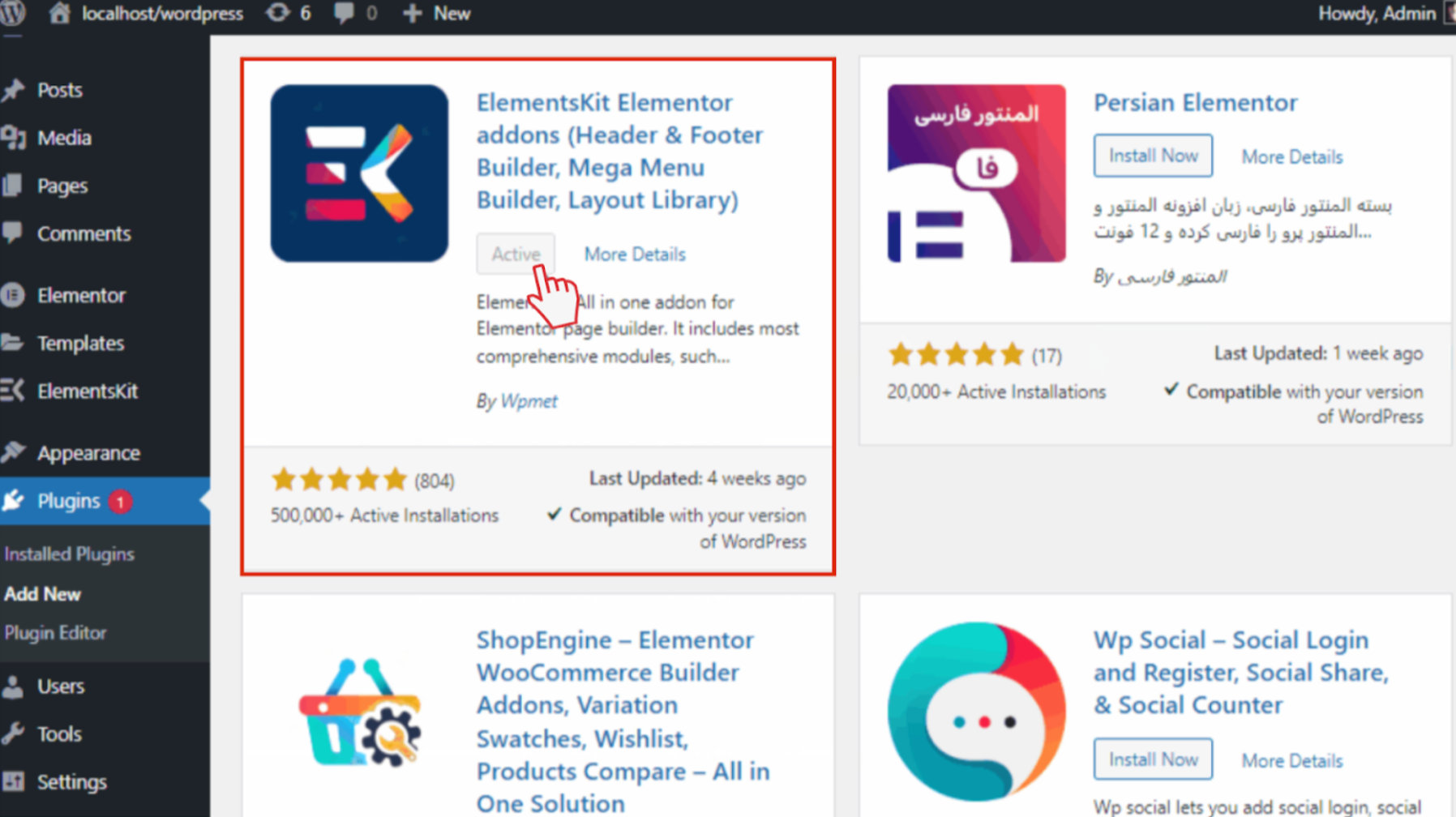
Task: Install Wp Social plugin now
Action: pyautogui.click(x=1153, y=759)
